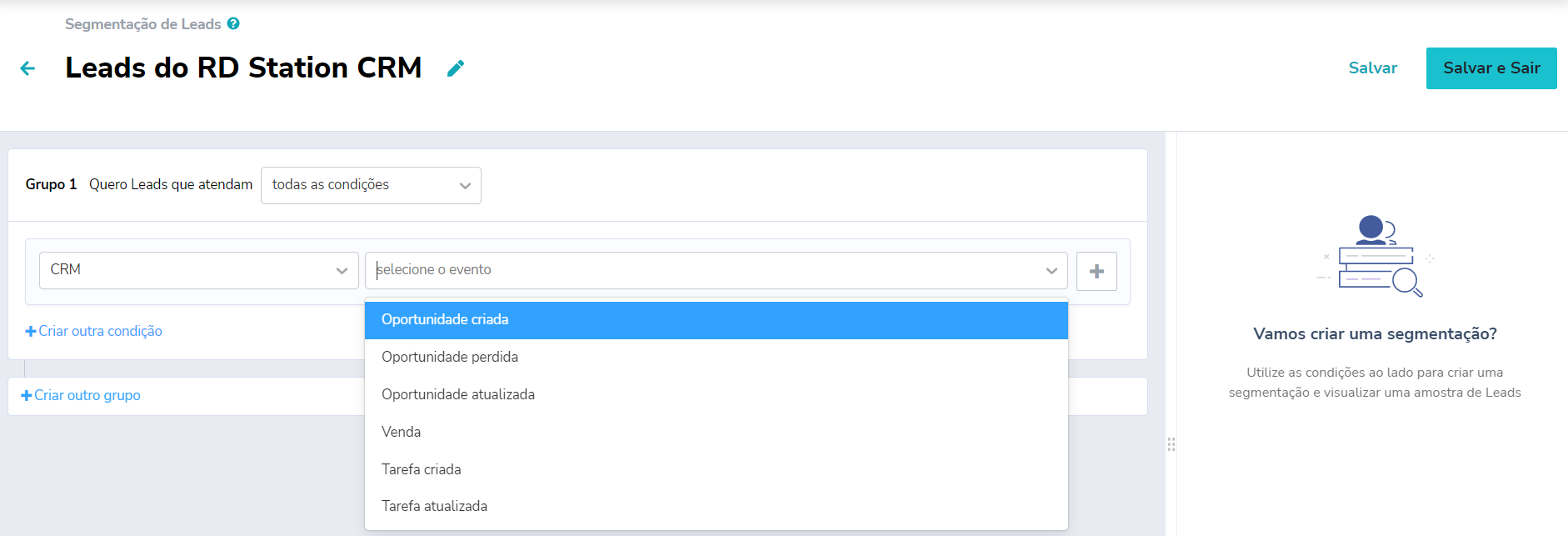Click 'Criar outra condição' link

94,331
